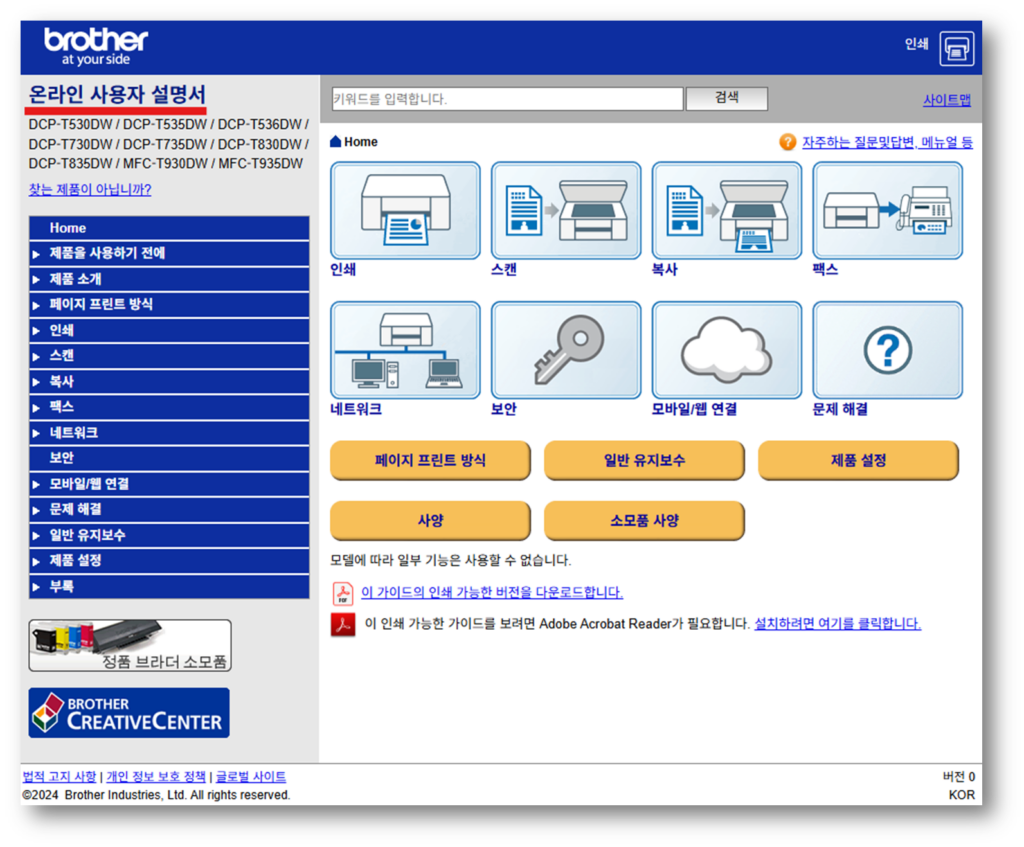Open the 팩스 fax tile icon
Image resolution: width=1024 pixels, height=847 pixels.
click(x=887, y=210)
